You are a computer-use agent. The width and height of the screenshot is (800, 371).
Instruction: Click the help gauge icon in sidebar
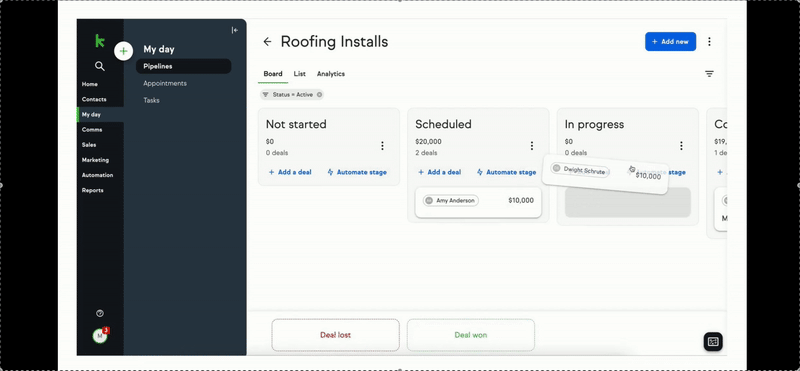coord(100,313)
